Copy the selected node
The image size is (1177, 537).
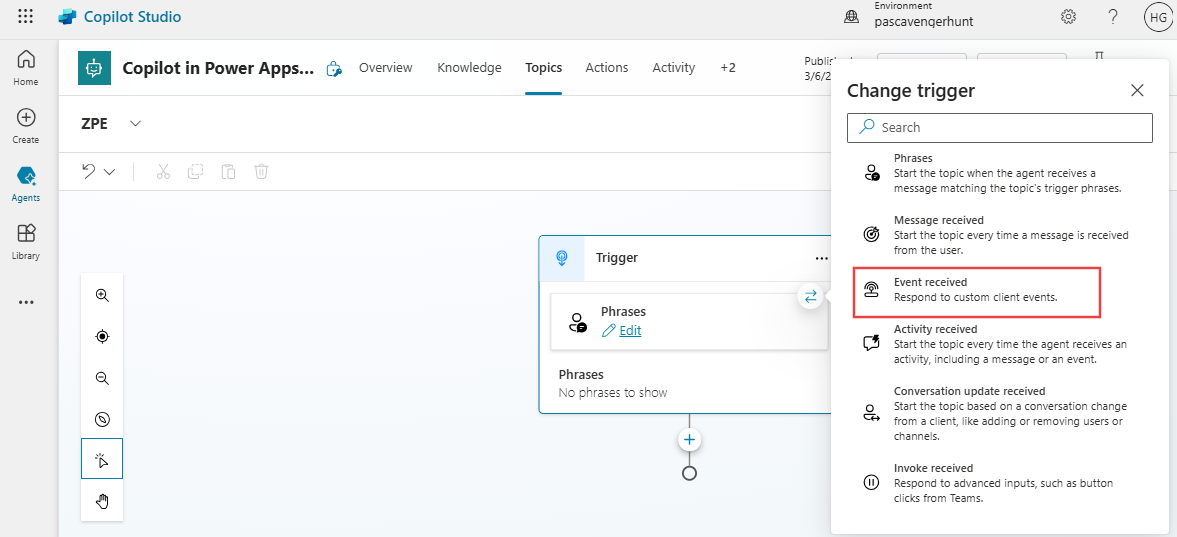click(x=196, y=171)
